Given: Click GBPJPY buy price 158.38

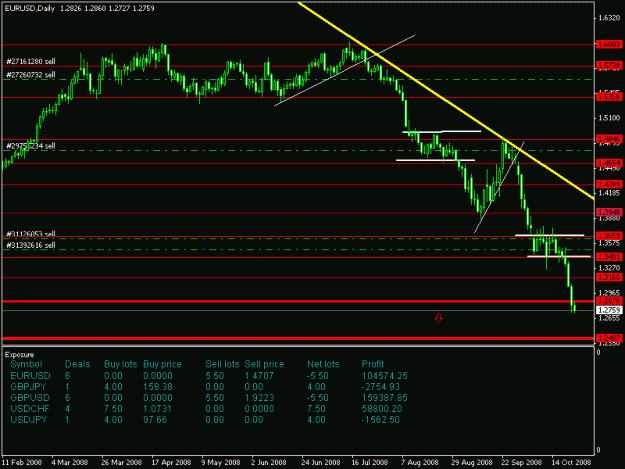Looking at the screenshot, I should coord(158,387).
